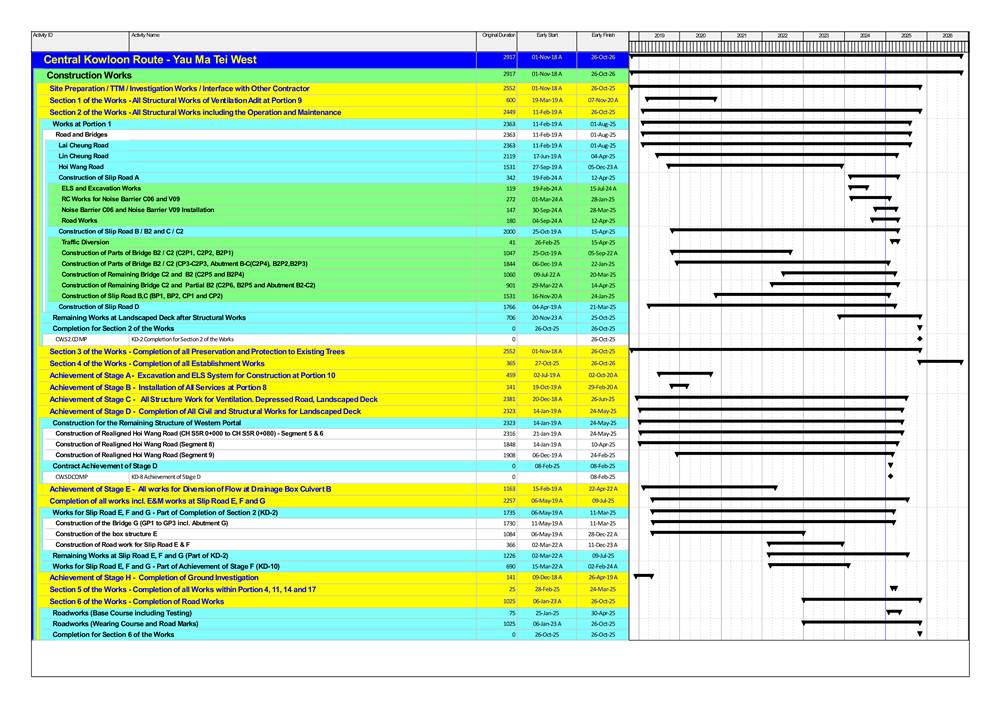Select the 2025 year in timescale header
This screenshot has width=1002, height=709.
point(906,35)
